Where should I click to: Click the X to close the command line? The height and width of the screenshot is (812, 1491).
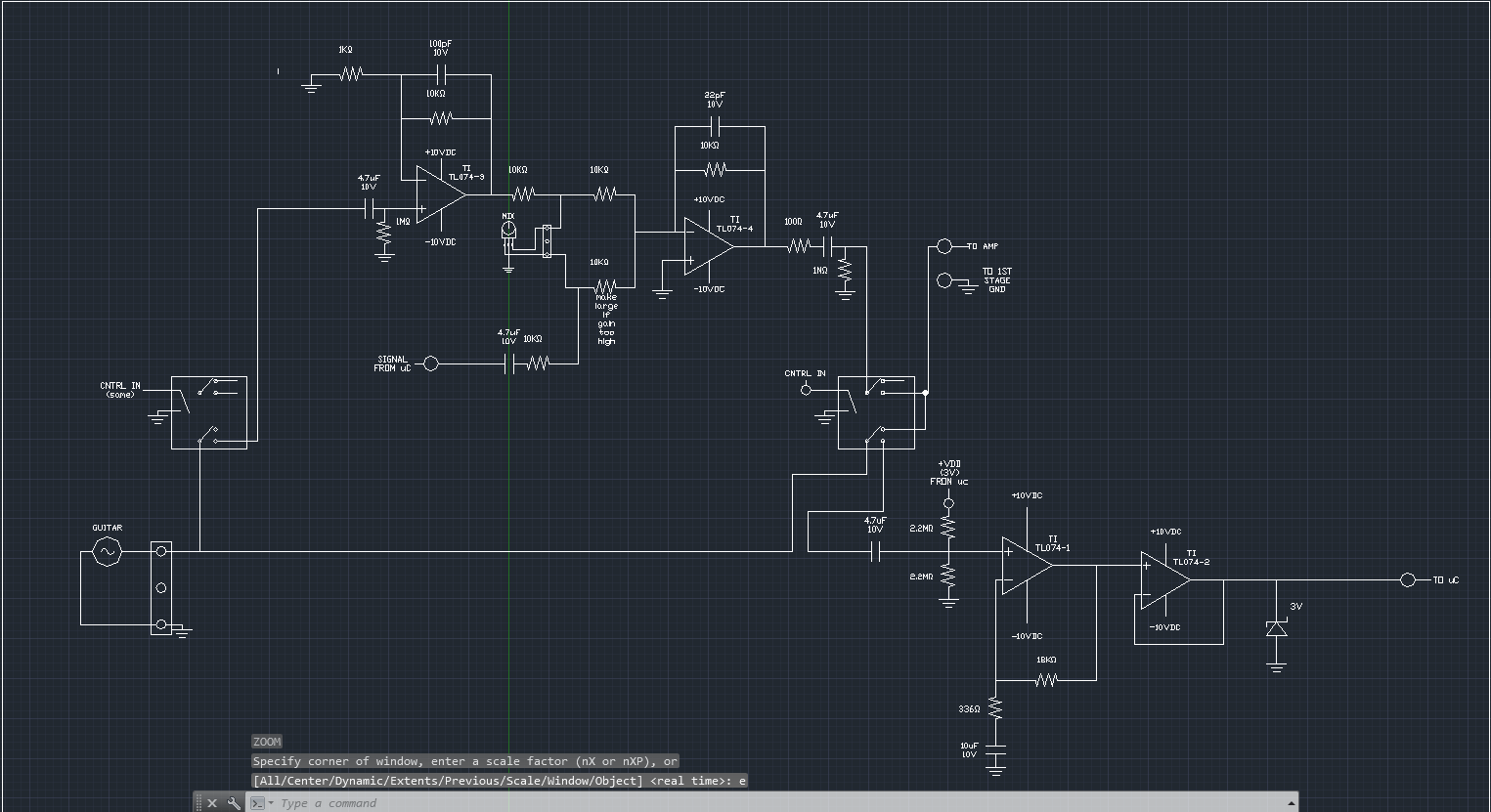point(214,802)
